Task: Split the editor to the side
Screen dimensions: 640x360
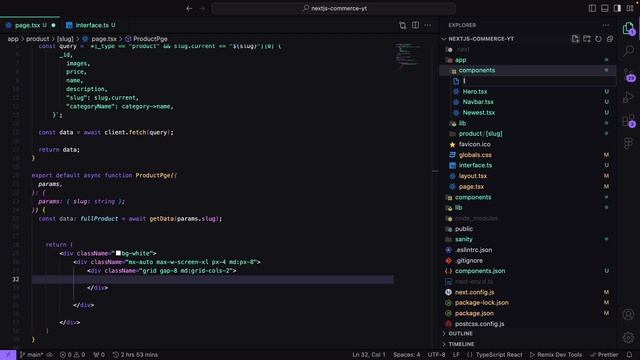Action: (415, 25)
